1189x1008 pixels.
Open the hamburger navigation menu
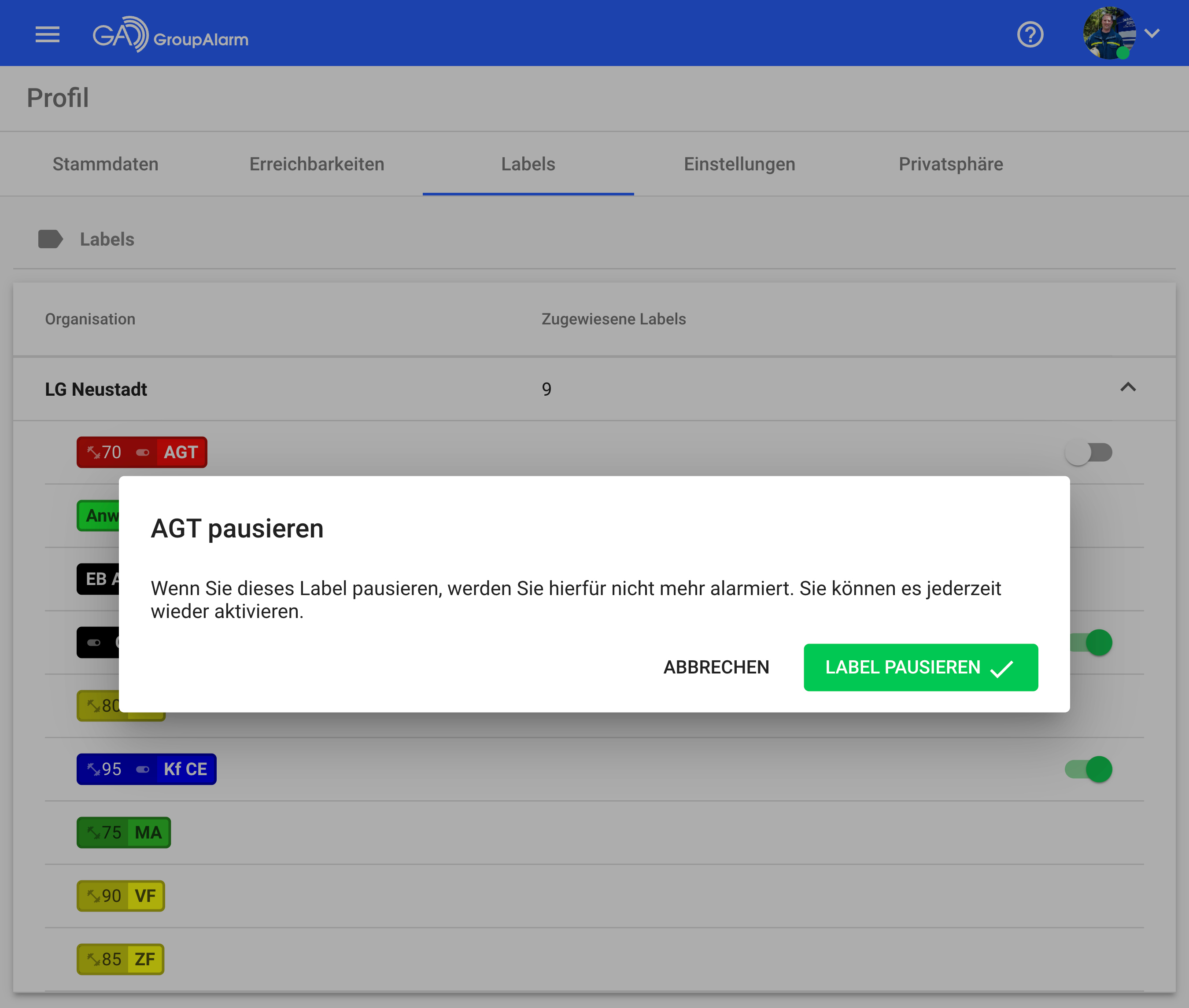tap(48, 34)
